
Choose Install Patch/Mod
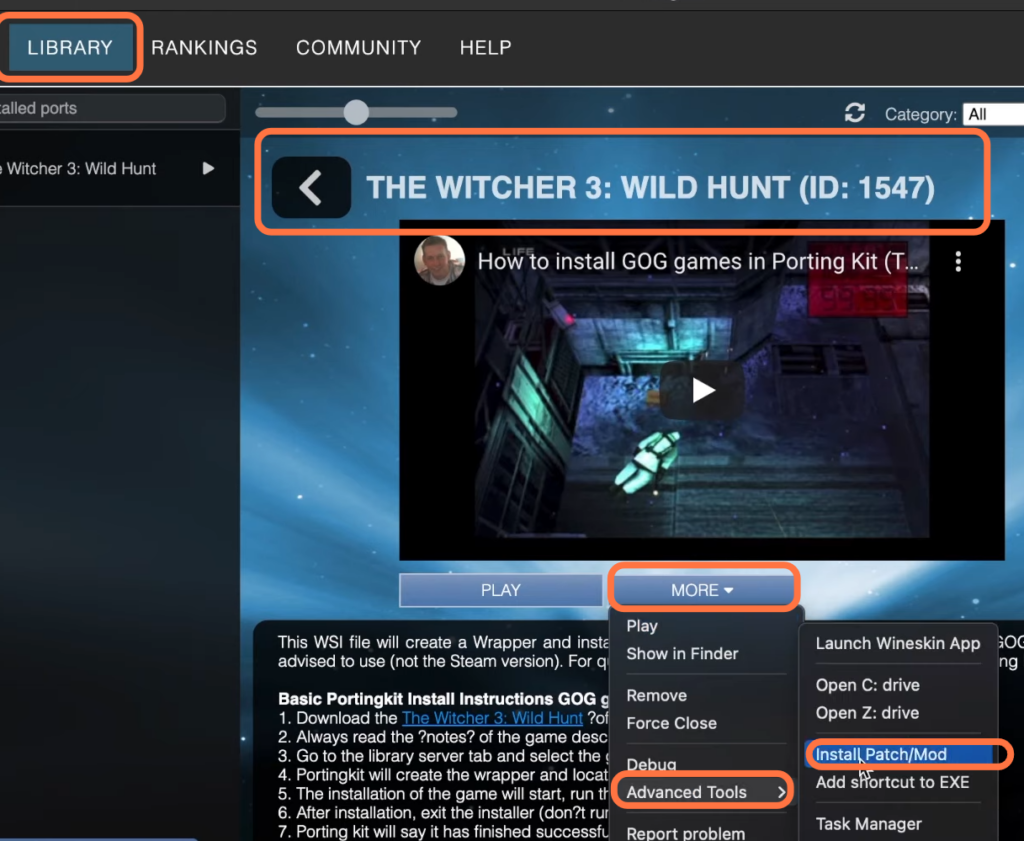pos(903,754)
